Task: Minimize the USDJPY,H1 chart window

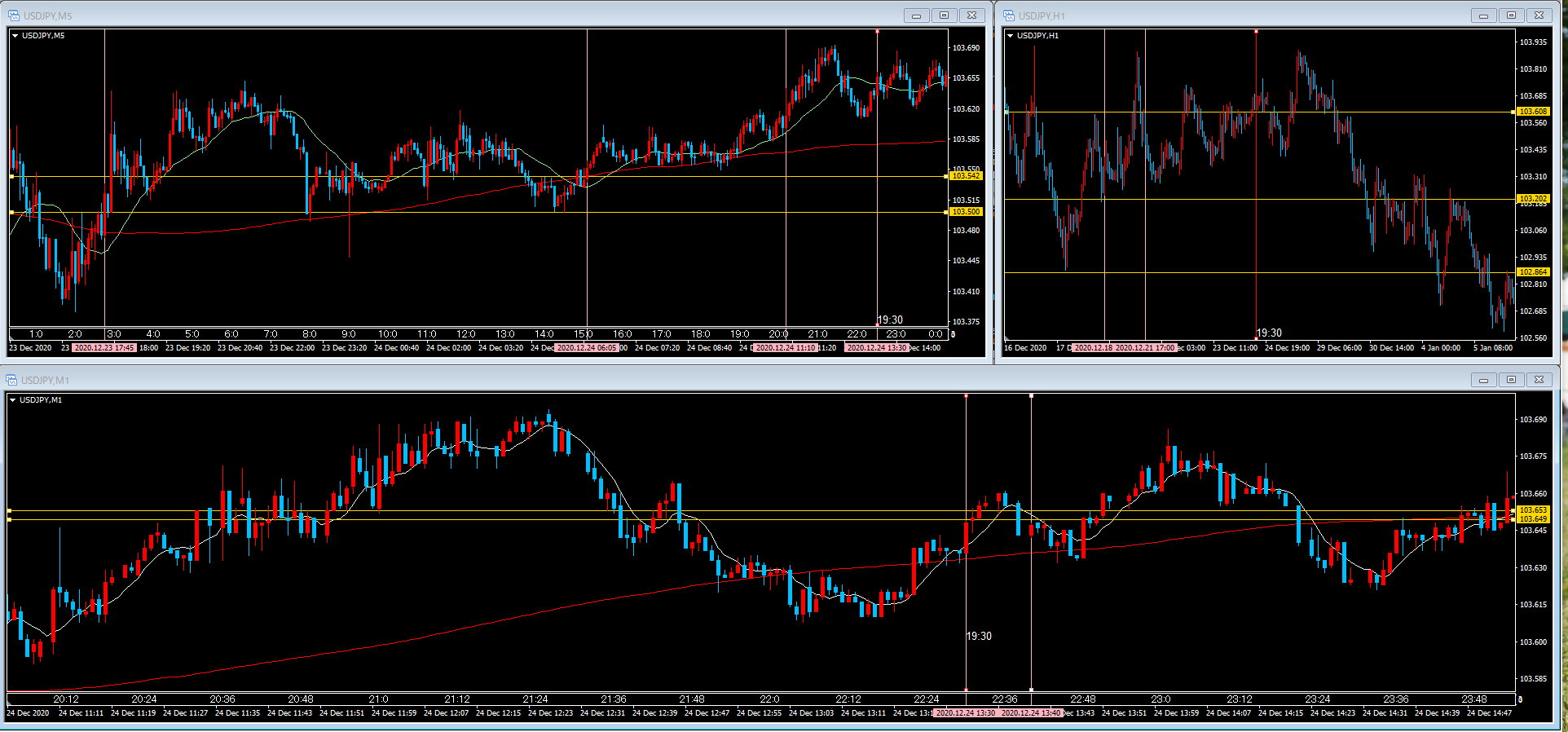Action: click(x=1483, y=15)
